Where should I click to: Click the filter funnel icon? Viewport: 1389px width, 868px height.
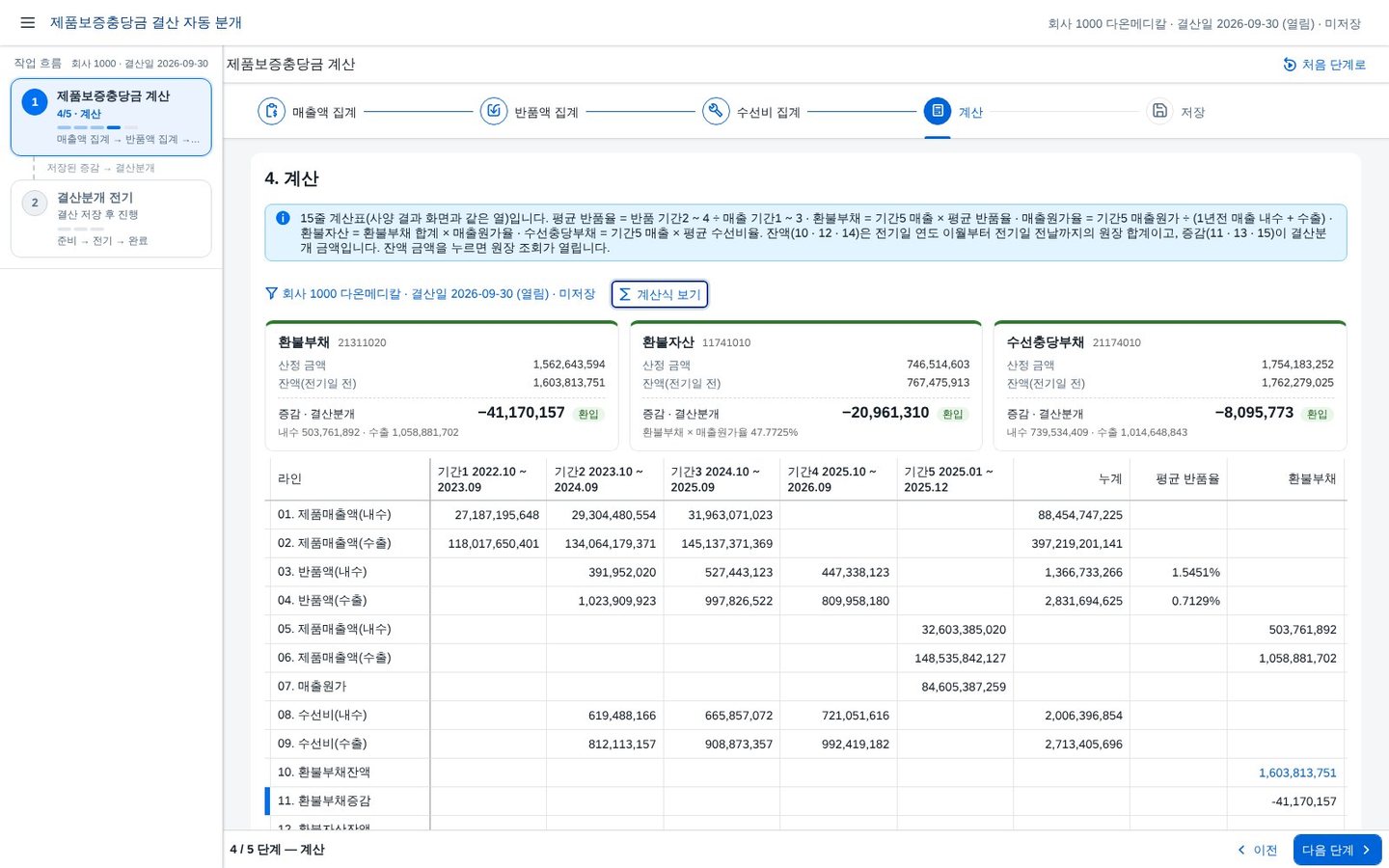271,293
